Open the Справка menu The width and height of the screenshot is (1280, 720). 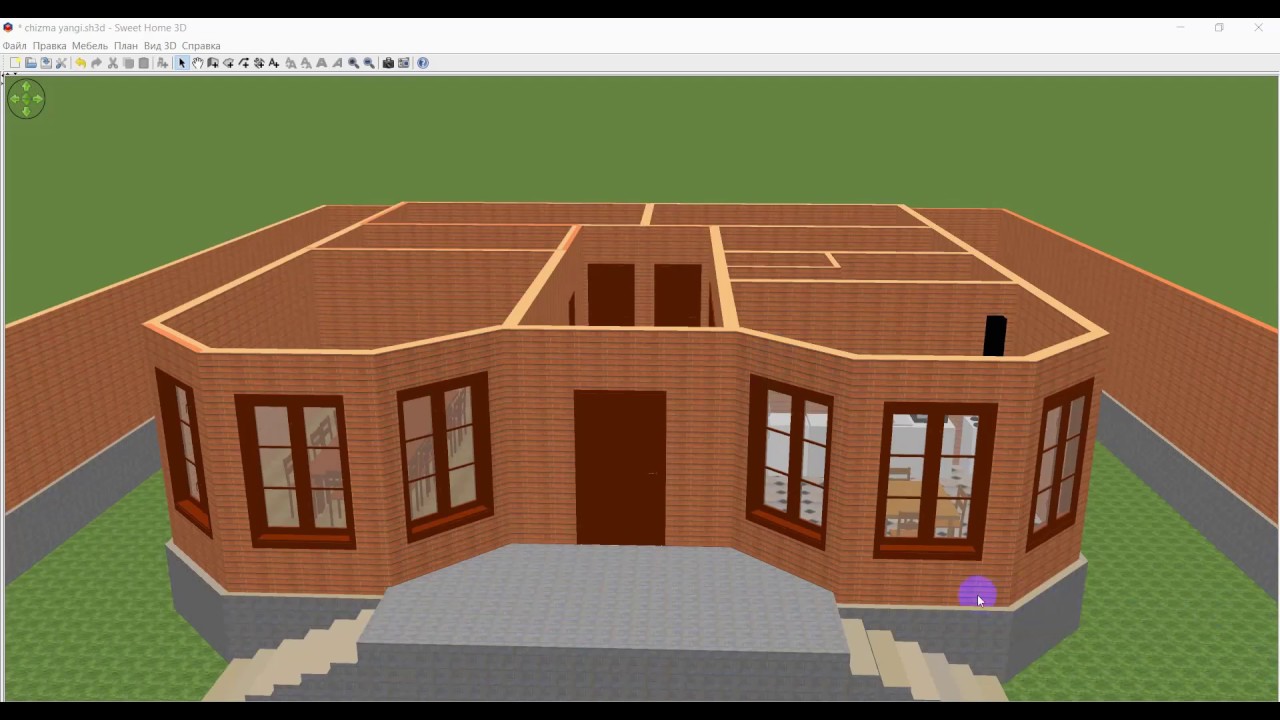(x=201, y=46)
